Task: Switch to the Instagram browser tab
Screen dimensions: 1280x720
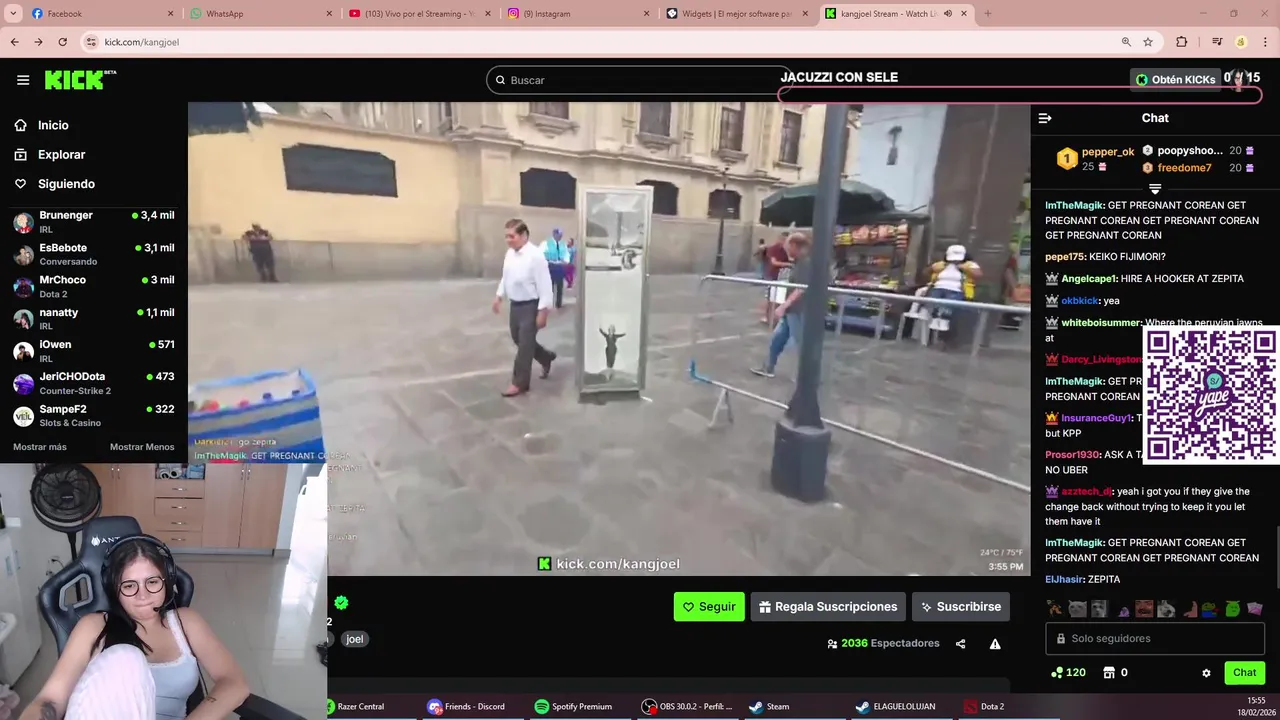Action: [x=576, y=13]
